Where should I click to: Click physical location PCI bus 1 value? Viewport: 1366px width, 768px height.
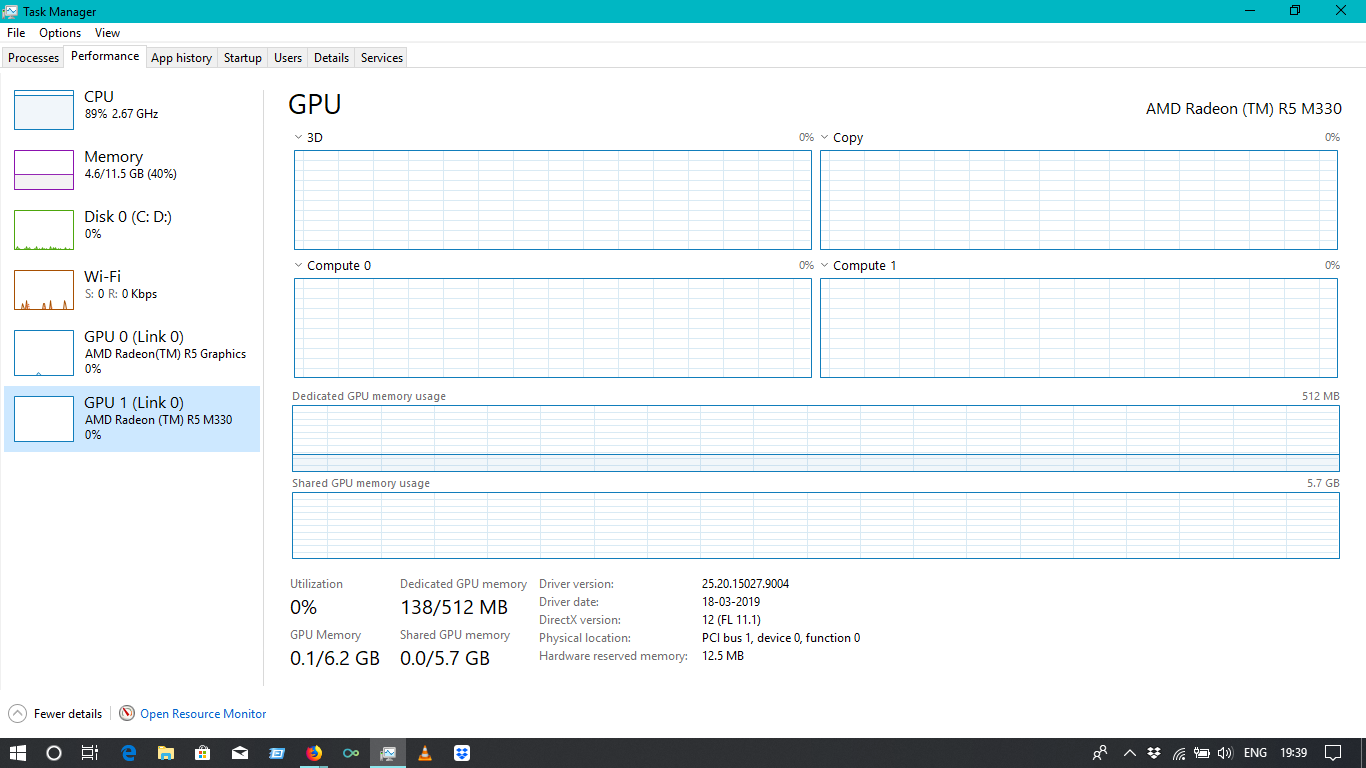tap(781, 638)
